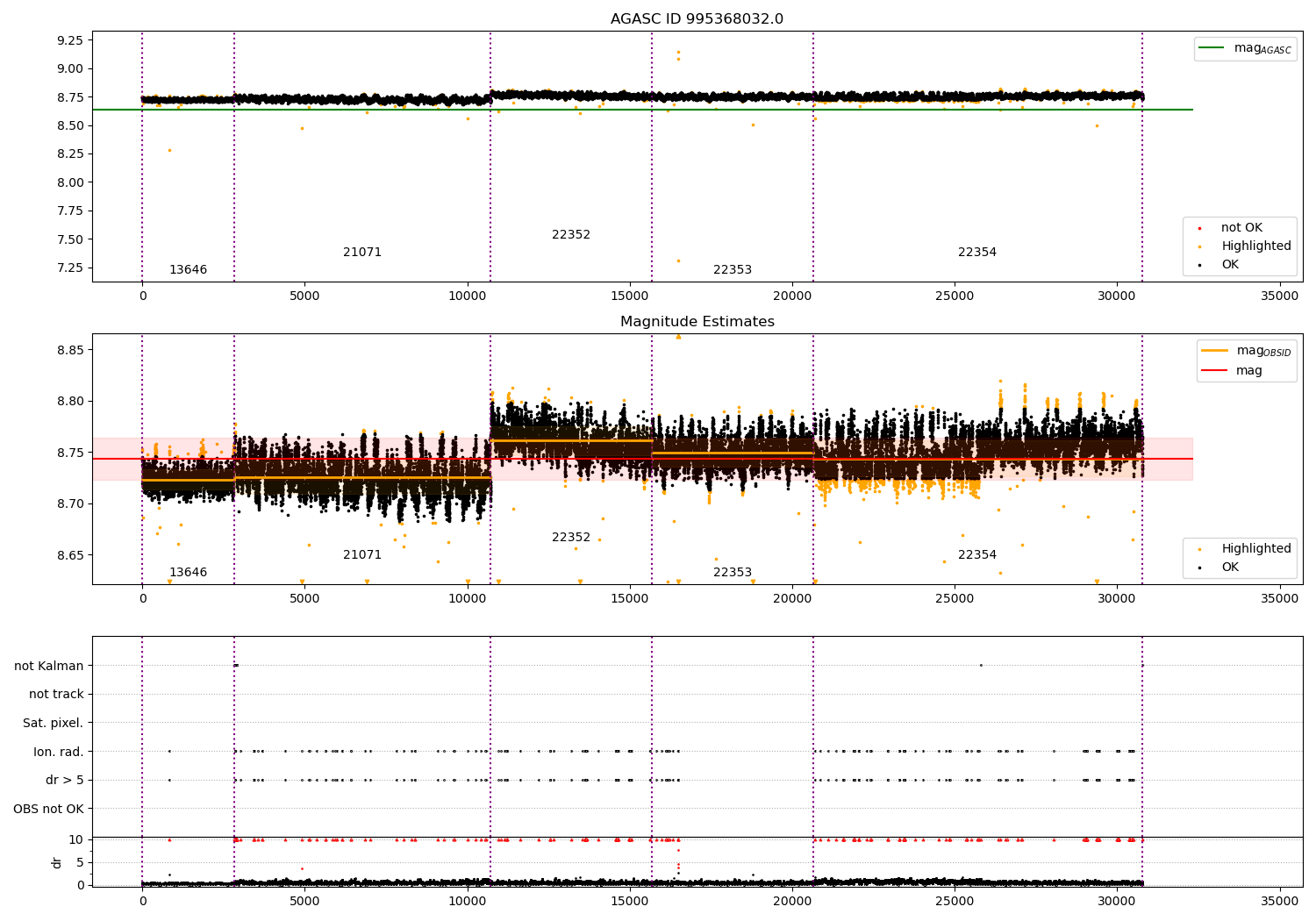Viewport: 1316px width, 921px height.
Task: Click OBSID label 22353 in the middle plot
Action: click(x=733, y=573)
